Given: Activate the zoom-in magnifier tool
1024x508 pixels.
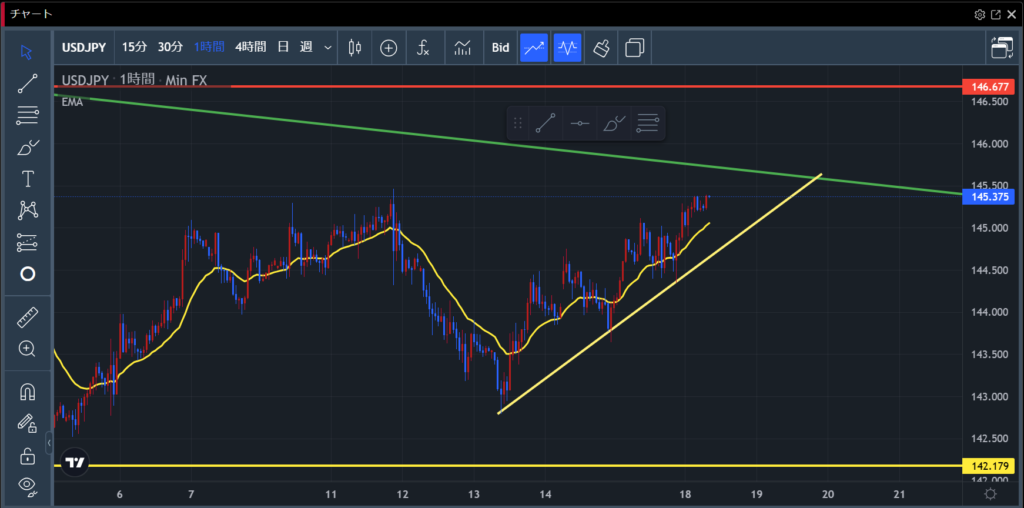Looking at the screenshot, I should pos(27,349).
